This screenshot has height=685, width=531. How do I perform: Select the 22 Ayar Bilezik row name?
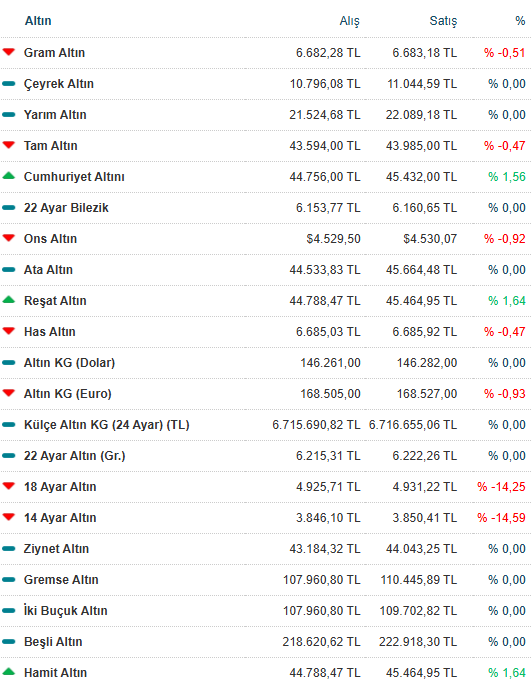[x=66, y=208]
